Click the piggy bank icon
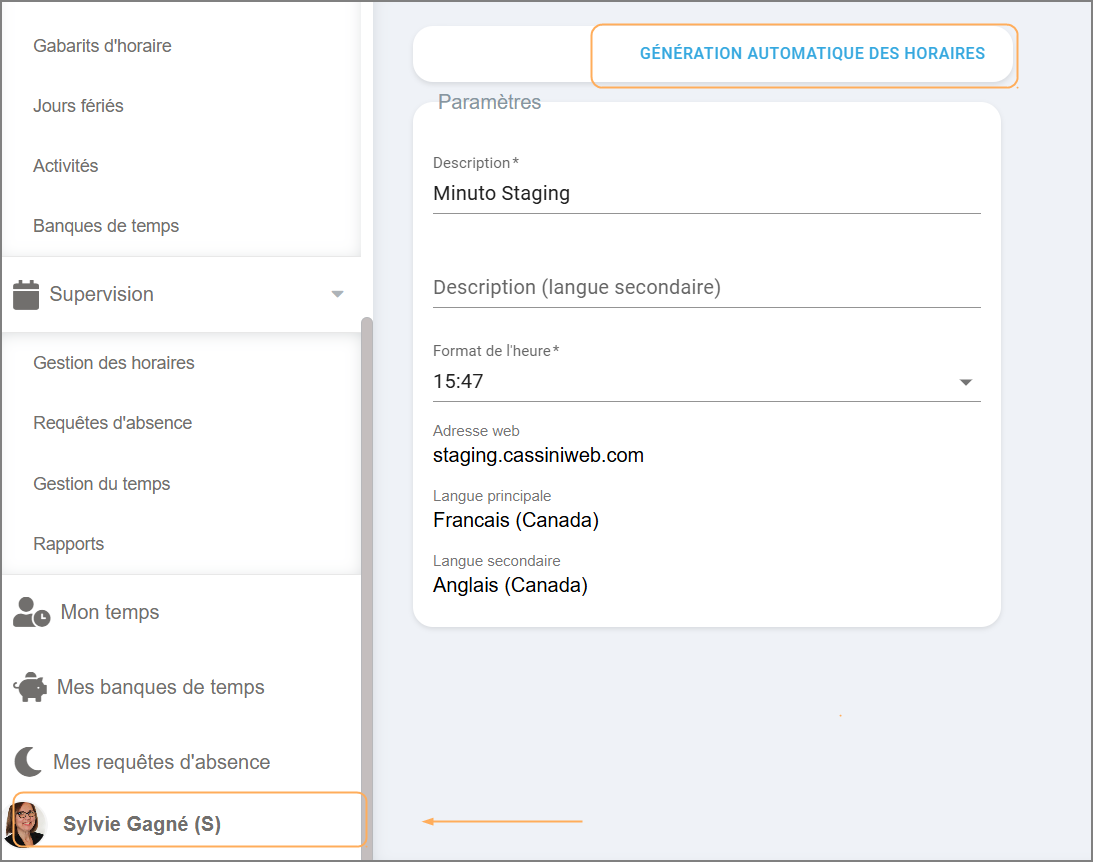This screenshot has height=862, width=1093. point(30,688)
